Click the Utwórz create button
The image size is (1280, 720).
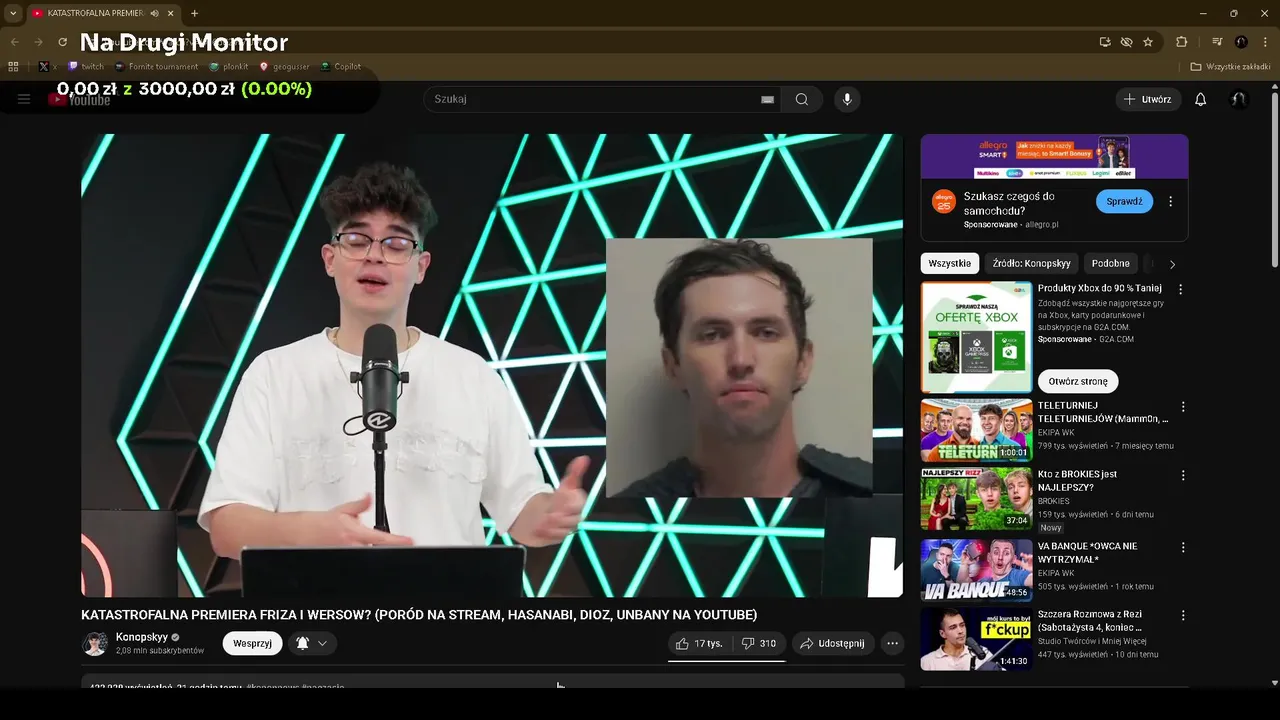point(1148,99)
